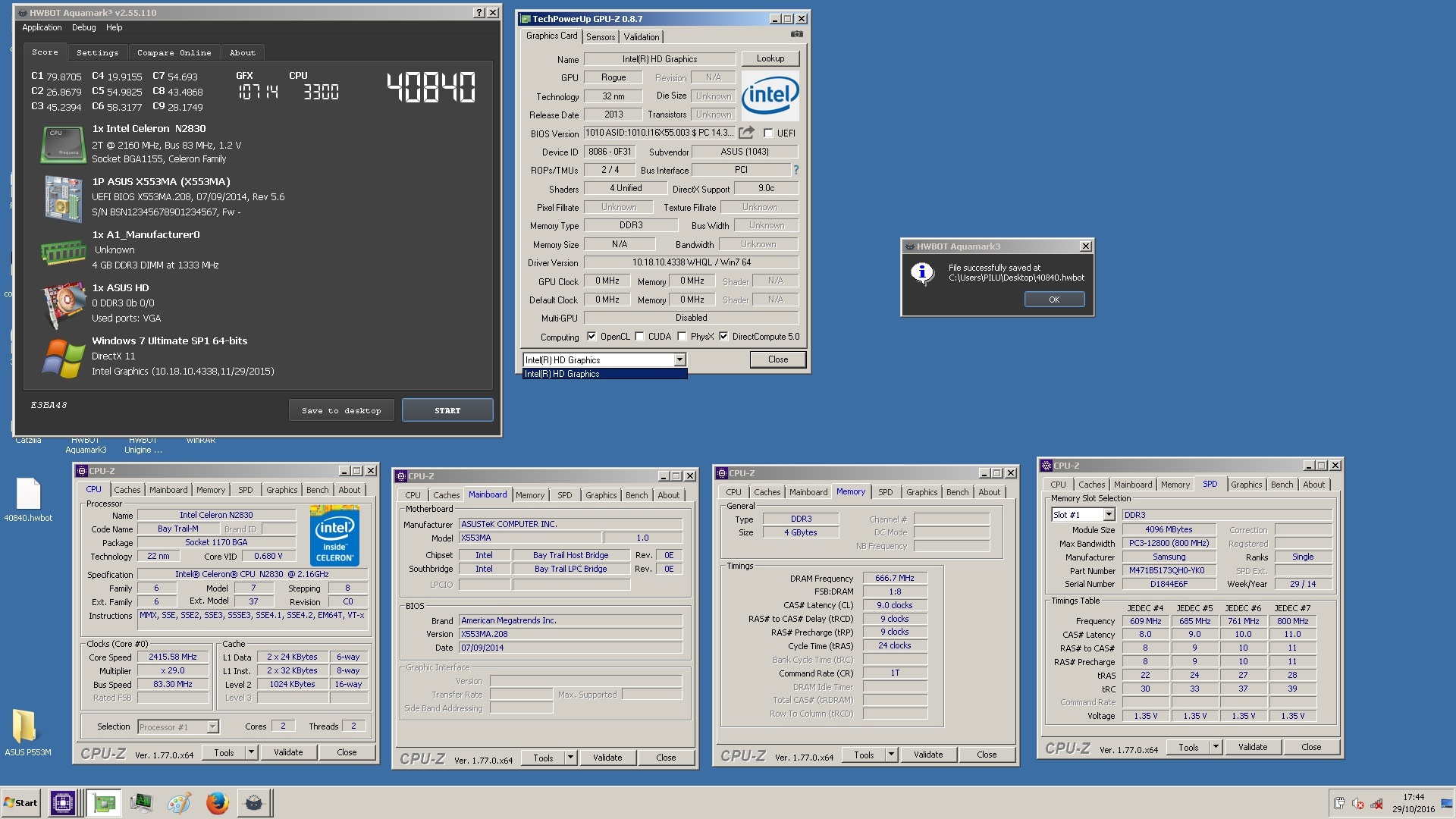This screenshot has width=1456, height=819.
Task: Expand Tools arrow in CPU-Z Mainboard window
Action: (x=570, y=758)
